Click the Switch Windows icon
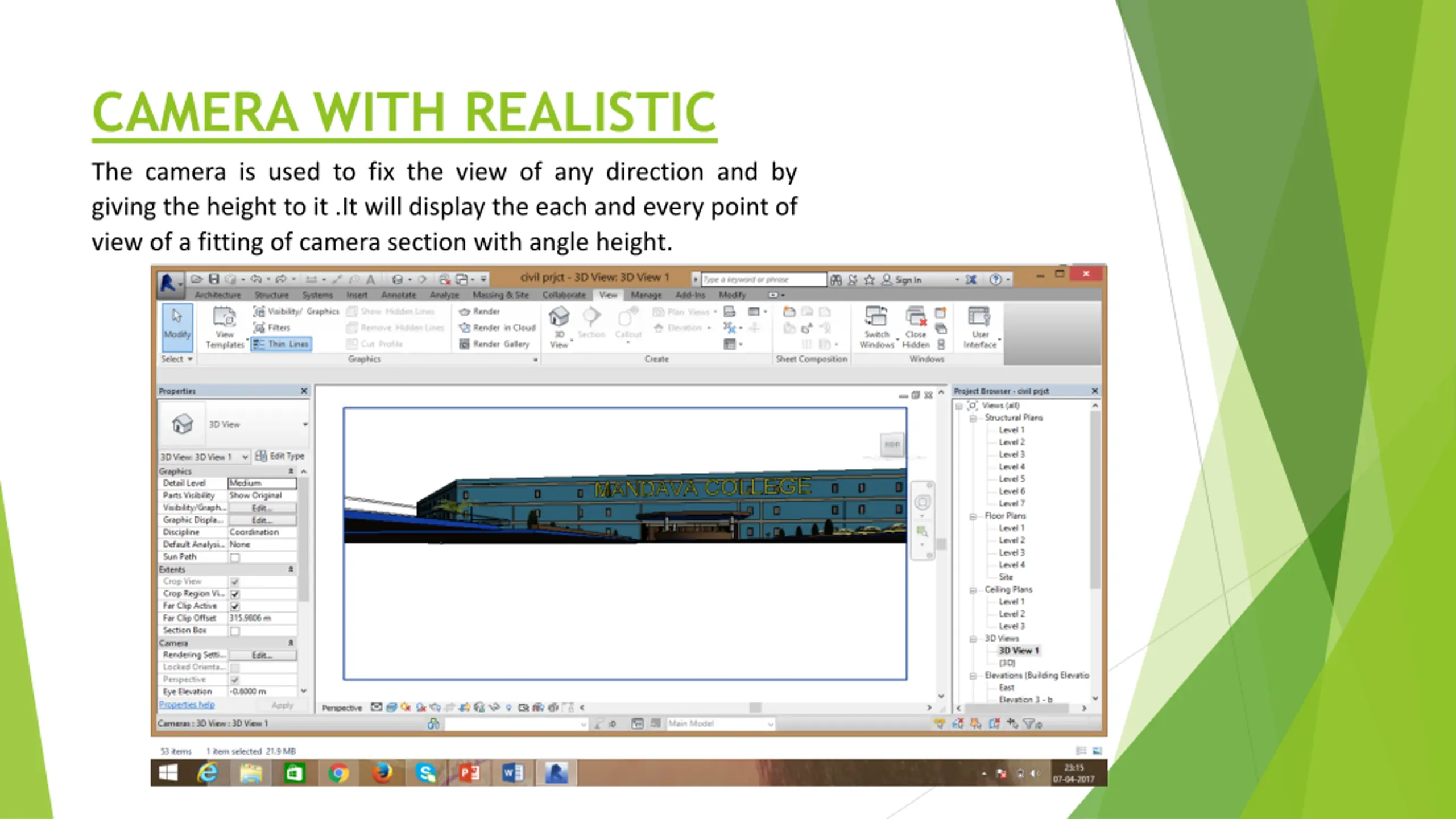Screen dimensions: 1456x819 tap(876, 317)
